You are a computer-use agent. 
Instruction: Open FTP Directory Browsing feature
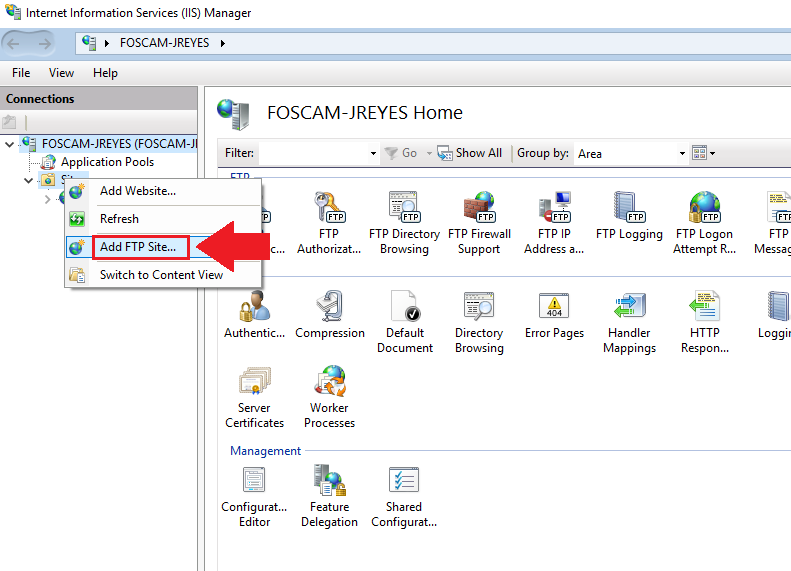[404, 223]
